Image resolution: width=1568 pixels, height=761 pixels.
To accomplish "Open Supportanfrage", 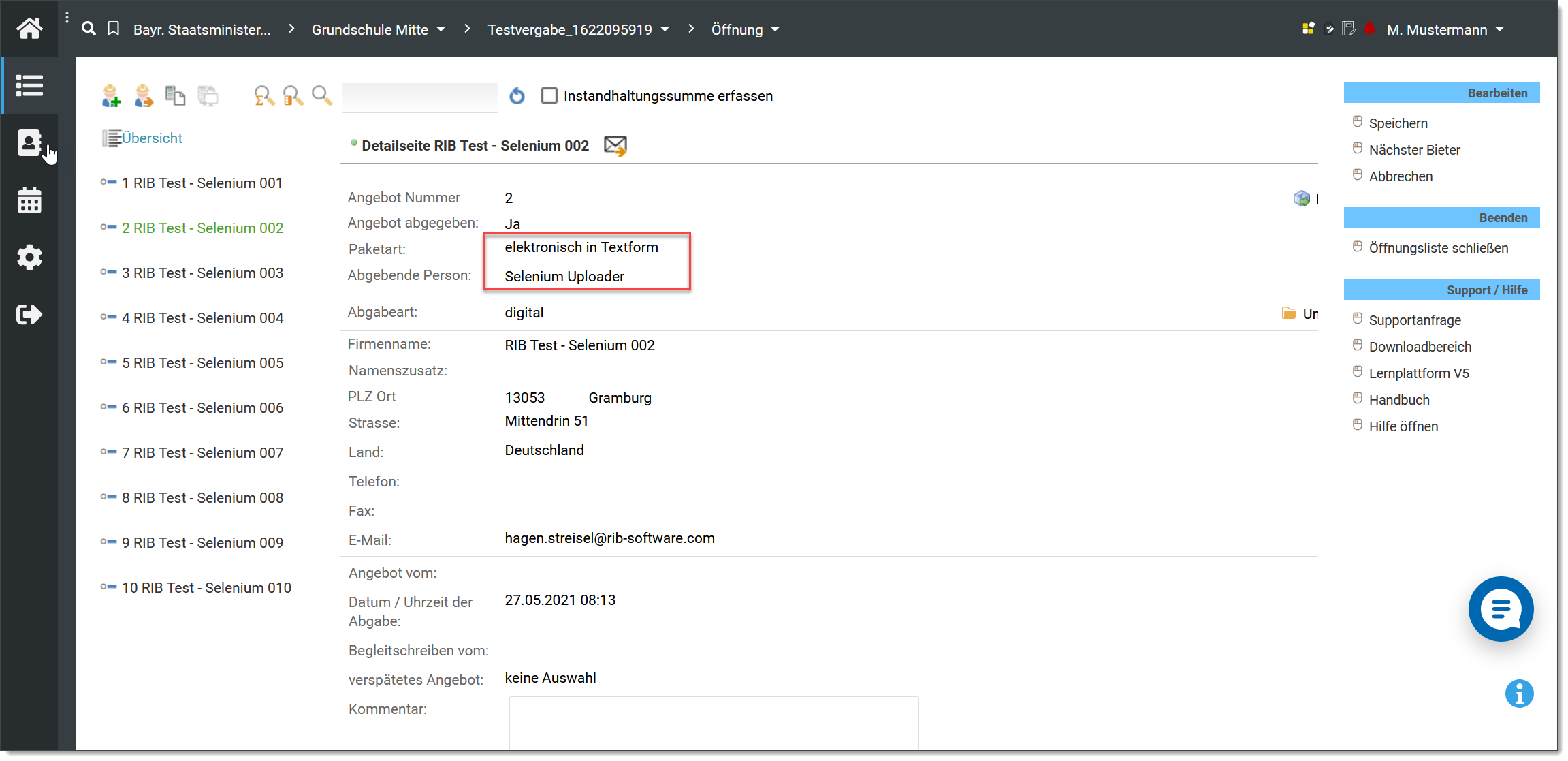I will click(1414, 320).
